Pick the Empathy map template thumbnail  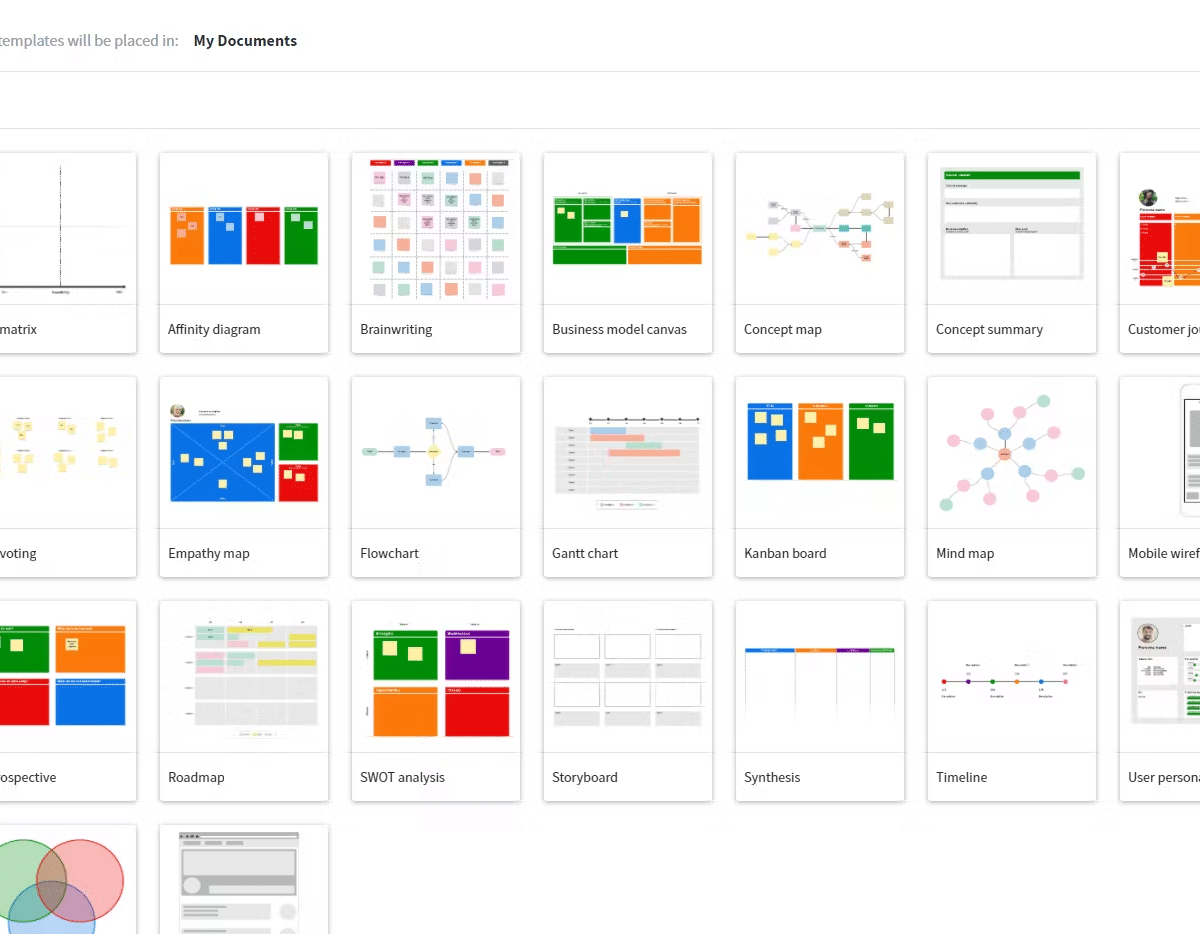click(x=244, y=453)
